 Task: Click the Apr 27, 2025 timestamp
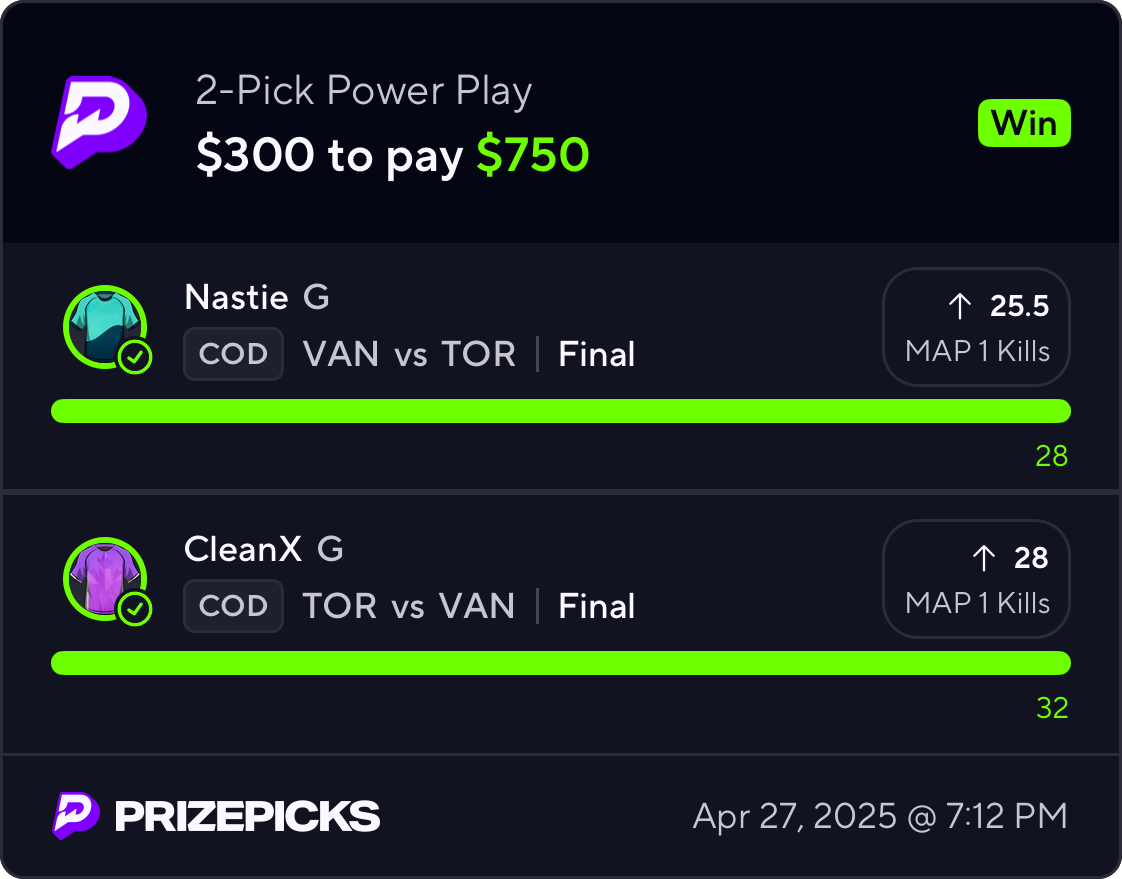click(880, 816)
